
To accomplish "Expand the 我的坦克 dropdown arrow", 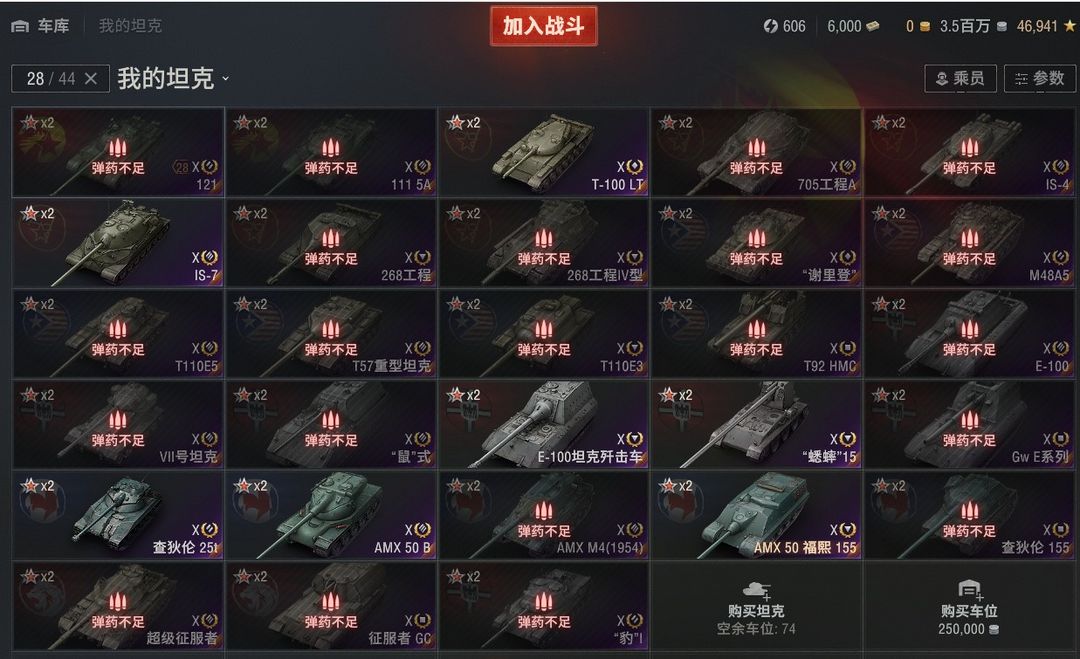I will click(225, 79).
